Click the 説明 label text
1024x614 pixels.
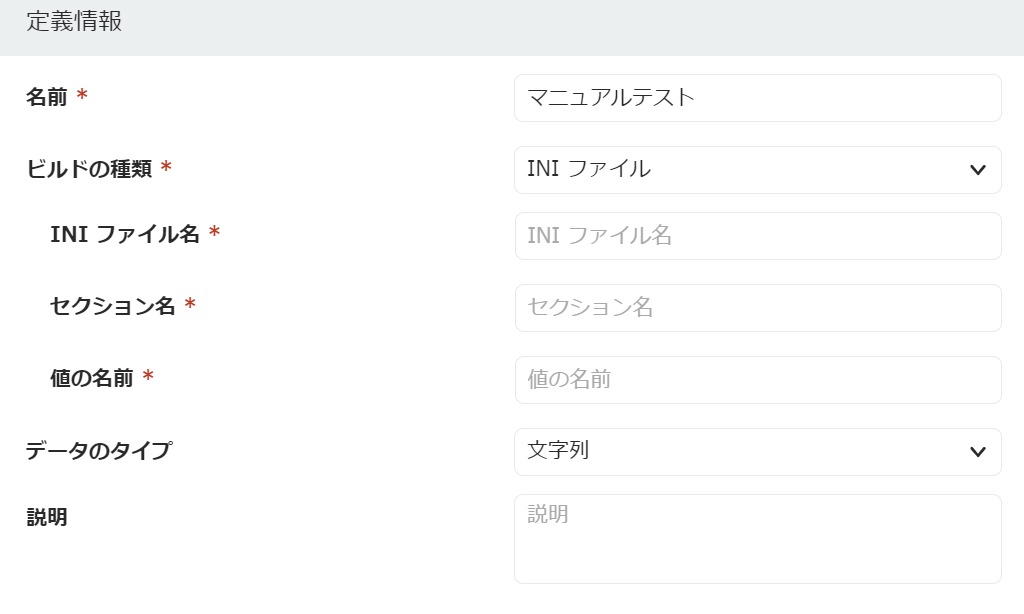pyautogui.click(x=46, y=518)
